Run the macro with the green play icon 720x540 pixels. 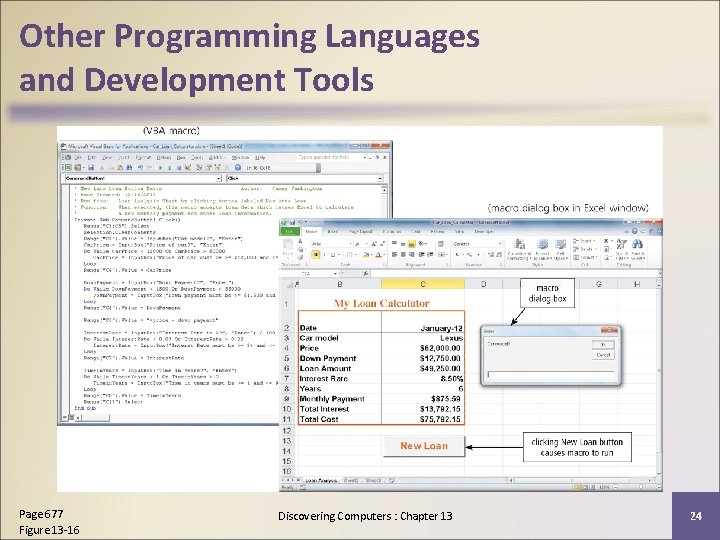pyautogui.click(x=160, y=168)
